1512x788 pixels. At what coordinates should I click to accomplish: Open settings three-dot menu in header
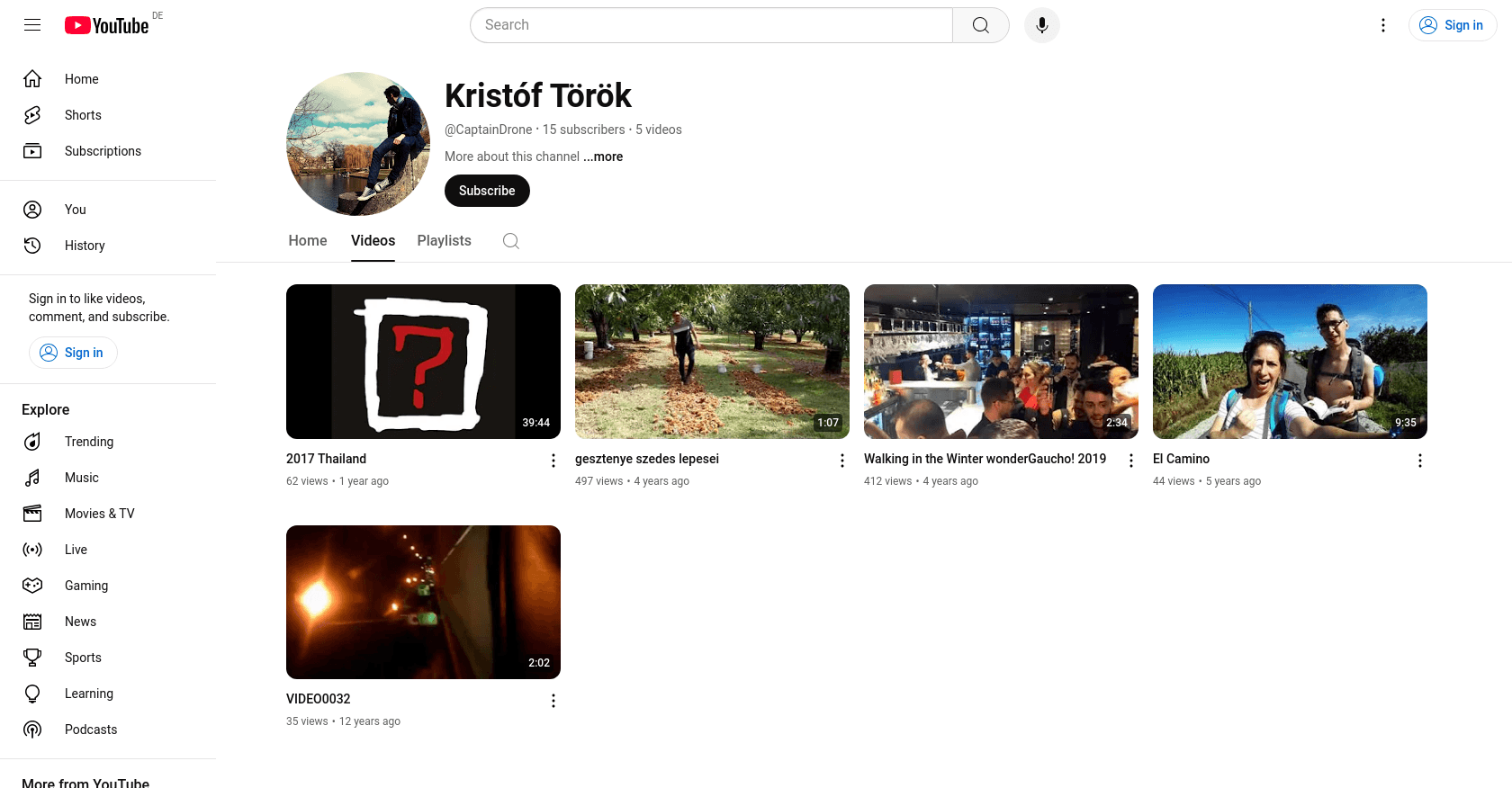[1383, 25]
